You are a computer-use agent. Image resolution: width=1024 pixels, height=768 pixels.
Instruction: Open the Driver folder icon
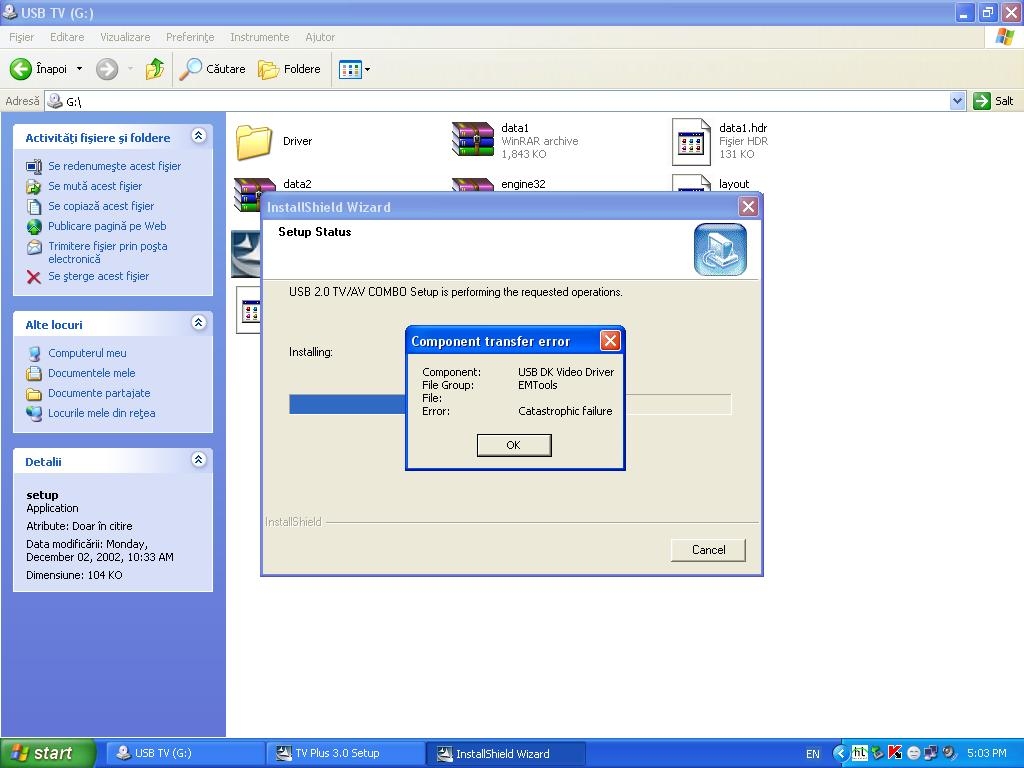tap(254, 140)
